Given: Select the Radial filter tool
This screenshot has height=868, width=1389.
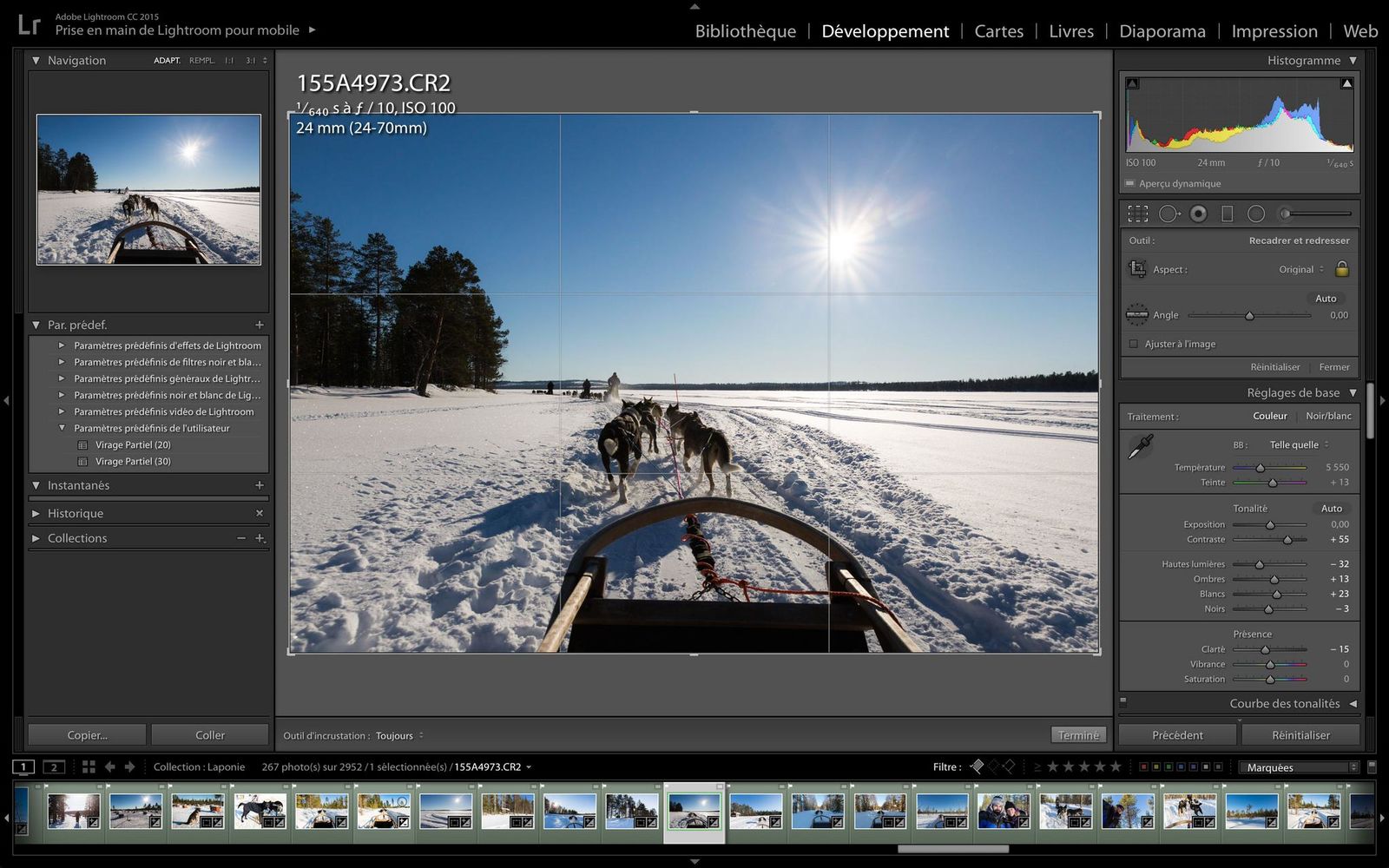Looking at the screenshot, I should point(1255,214).
